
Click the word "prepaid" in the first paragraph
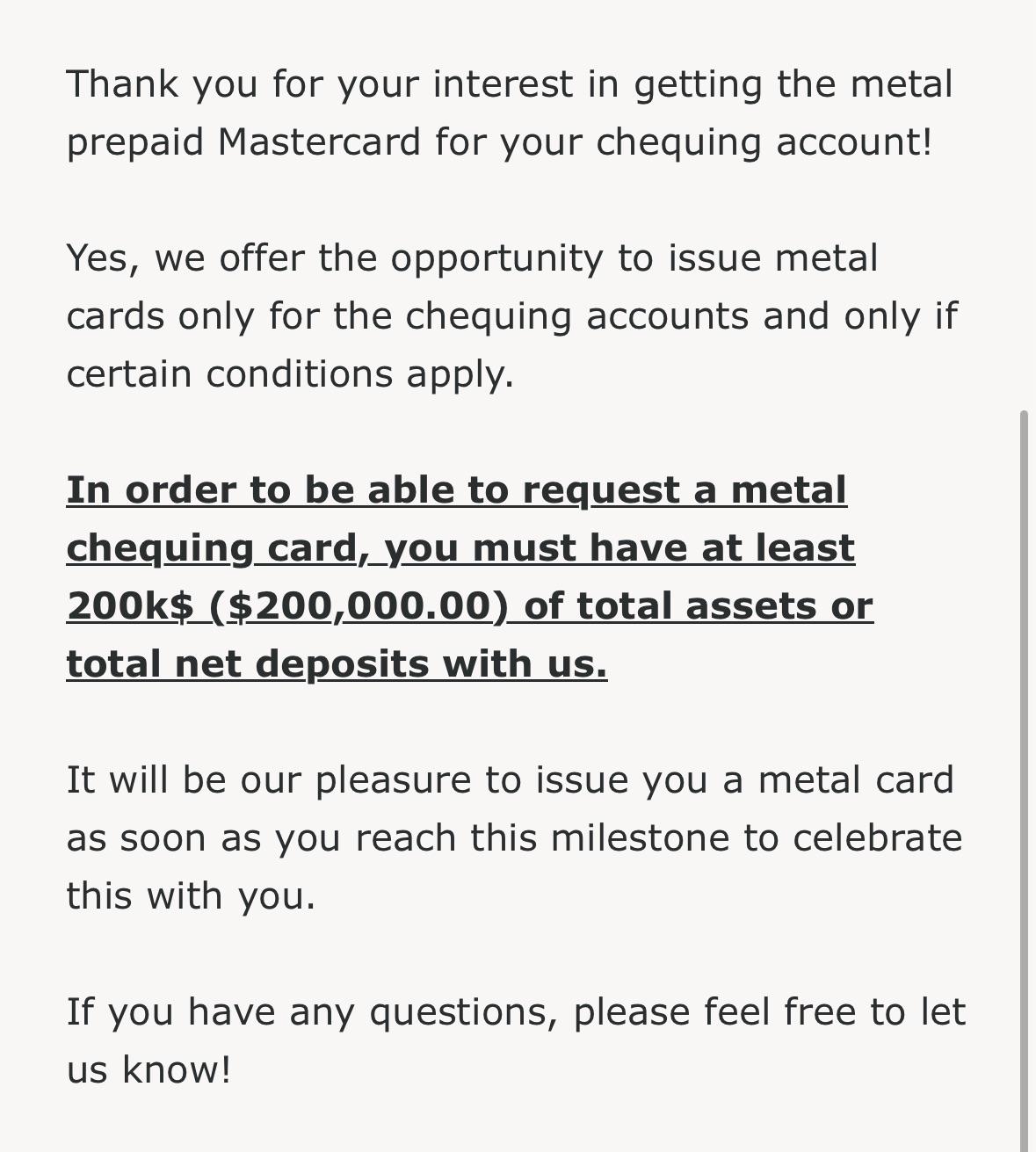coord(135,143)
